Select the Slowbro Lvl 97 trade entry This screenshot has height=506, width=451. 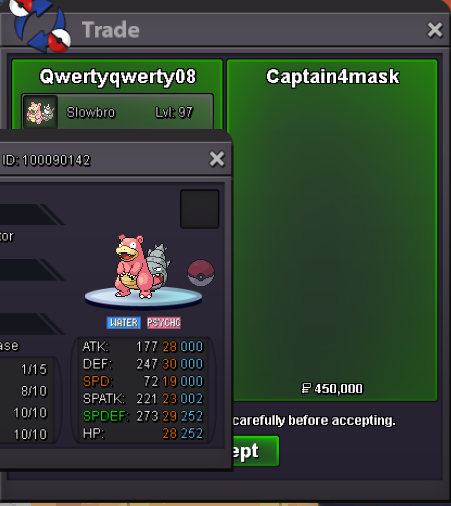(x=117, y=112)
